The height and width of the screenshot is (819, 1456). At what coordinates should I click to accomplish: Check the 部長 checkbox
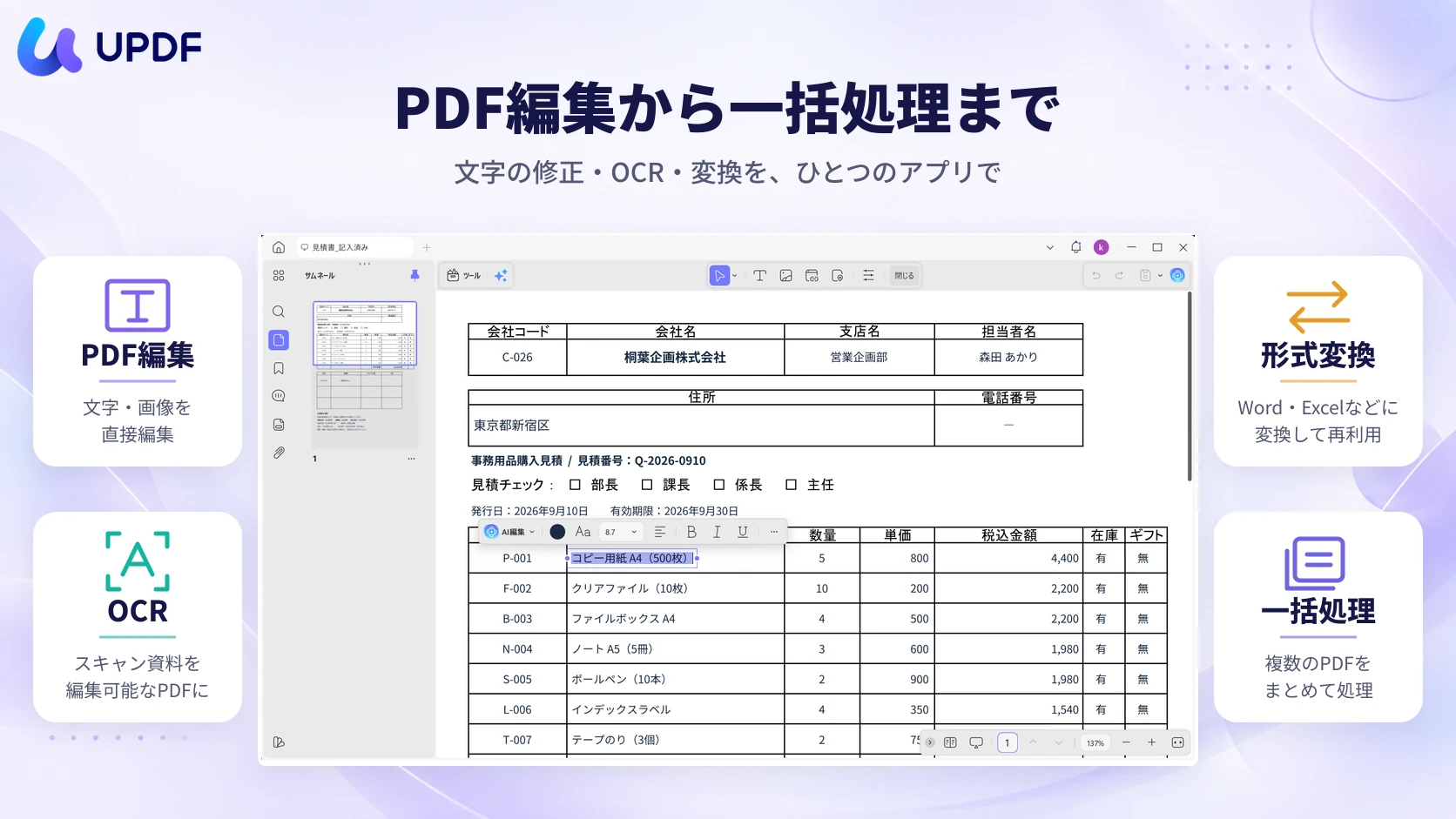click(x=575, y=485)
